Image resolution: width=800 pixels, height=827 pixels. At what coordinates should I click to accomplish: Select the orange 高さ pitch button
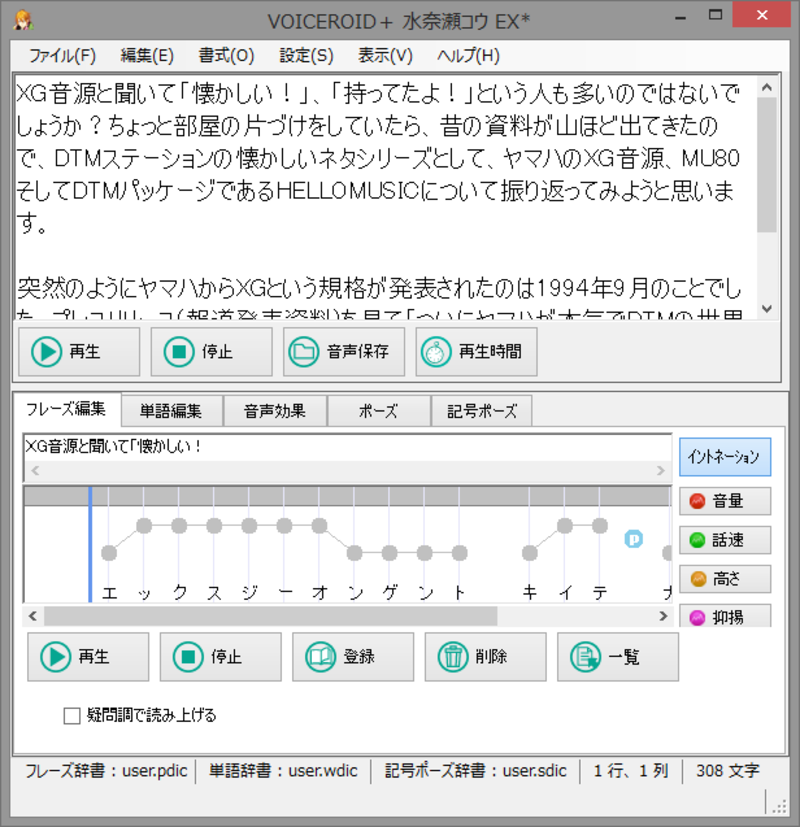(725, 579)
